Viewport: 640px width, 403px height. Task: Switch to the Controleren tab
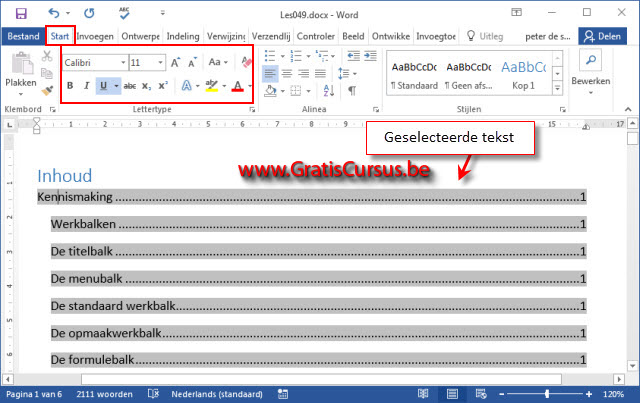pos(316,36)
